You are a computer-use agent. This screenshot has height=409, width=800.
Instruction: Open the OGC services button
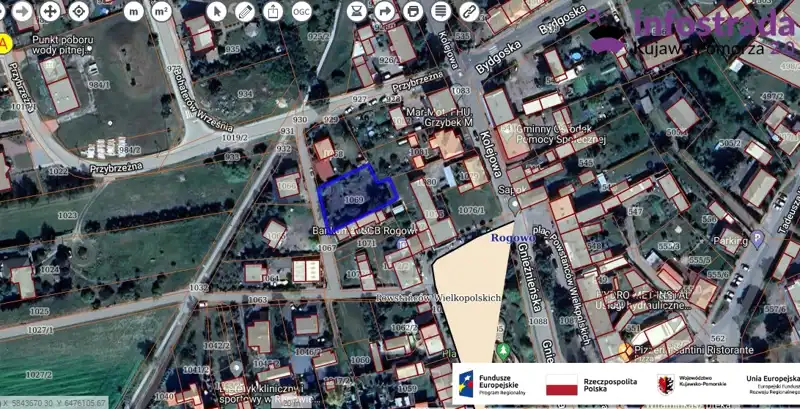coord(300,12)
